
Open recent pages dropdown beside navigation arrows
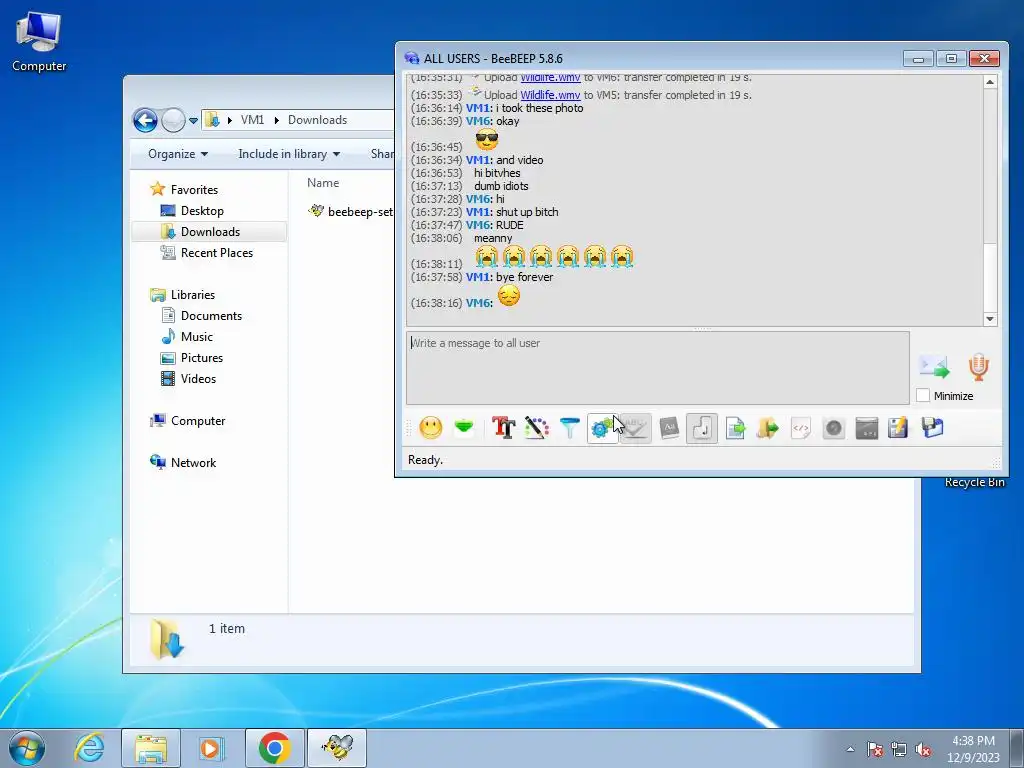pos(193,121)
